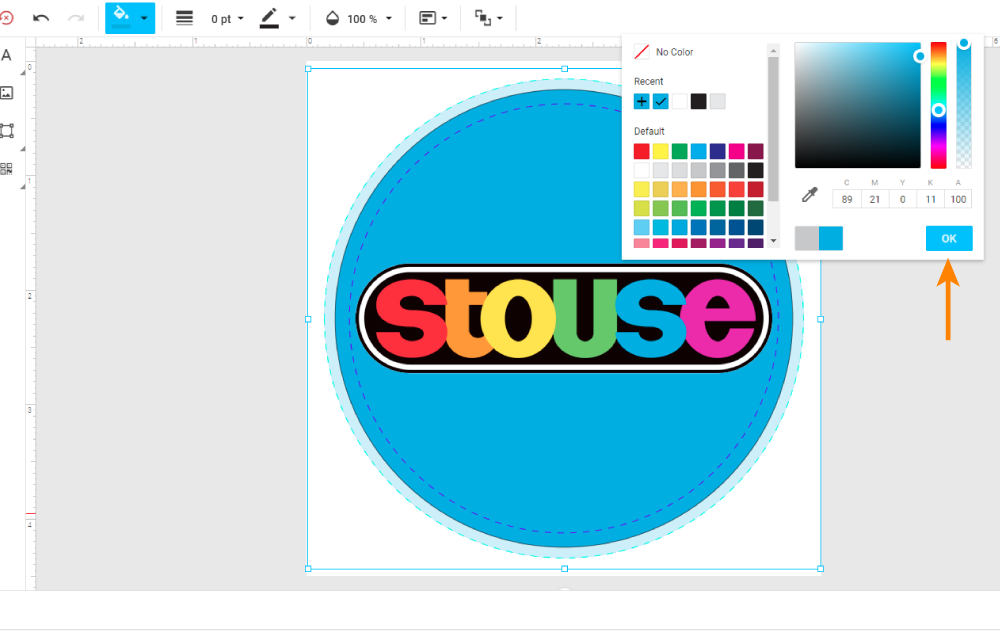The width and height of the screenshot is (1000, 631).
Task: Pick the red default swatch in first row
Action: click(642, 151)
